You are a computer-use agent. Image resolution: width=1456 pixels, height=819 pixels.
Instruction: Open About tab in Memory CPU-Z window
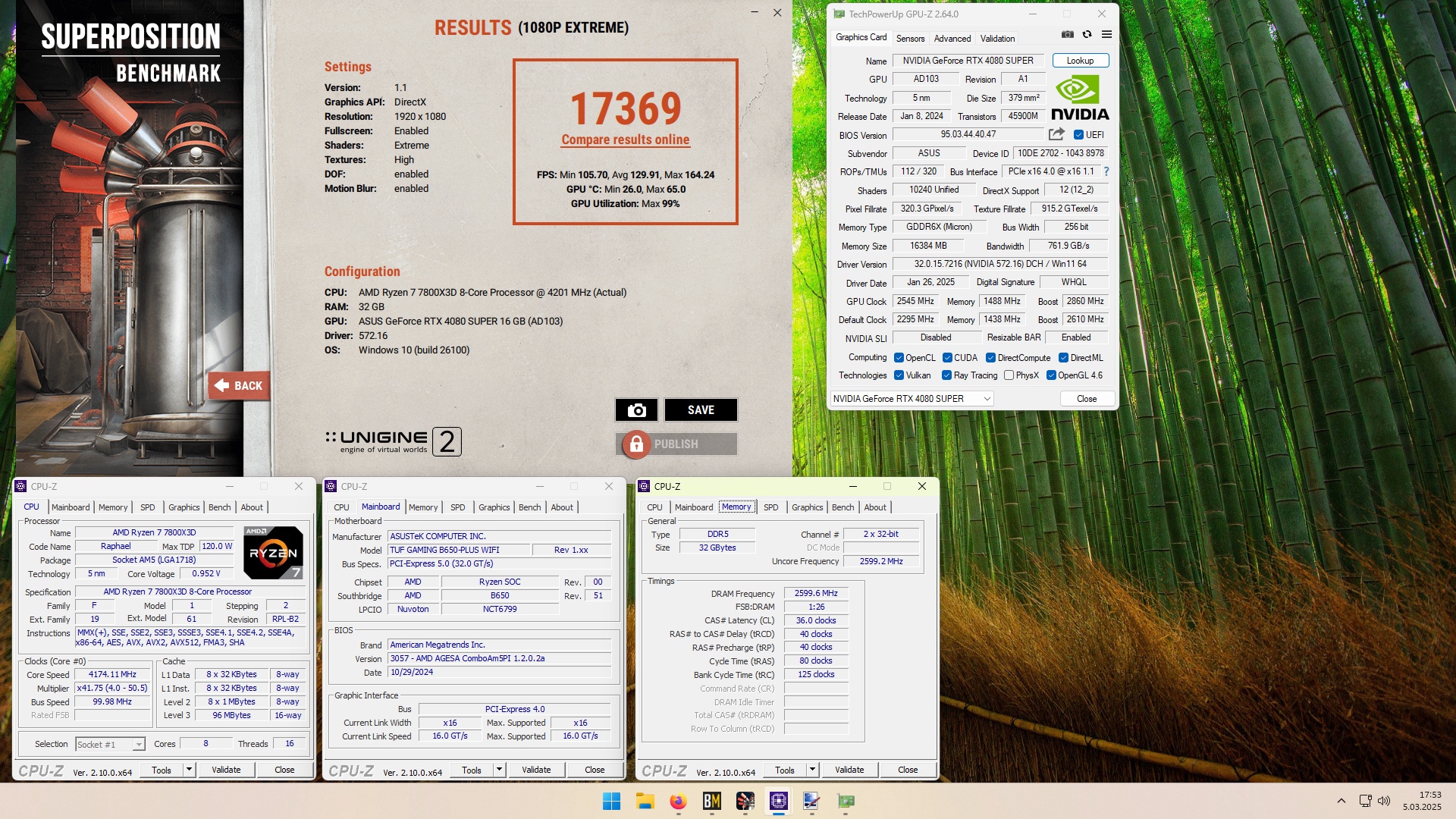(x=875, y=507)
